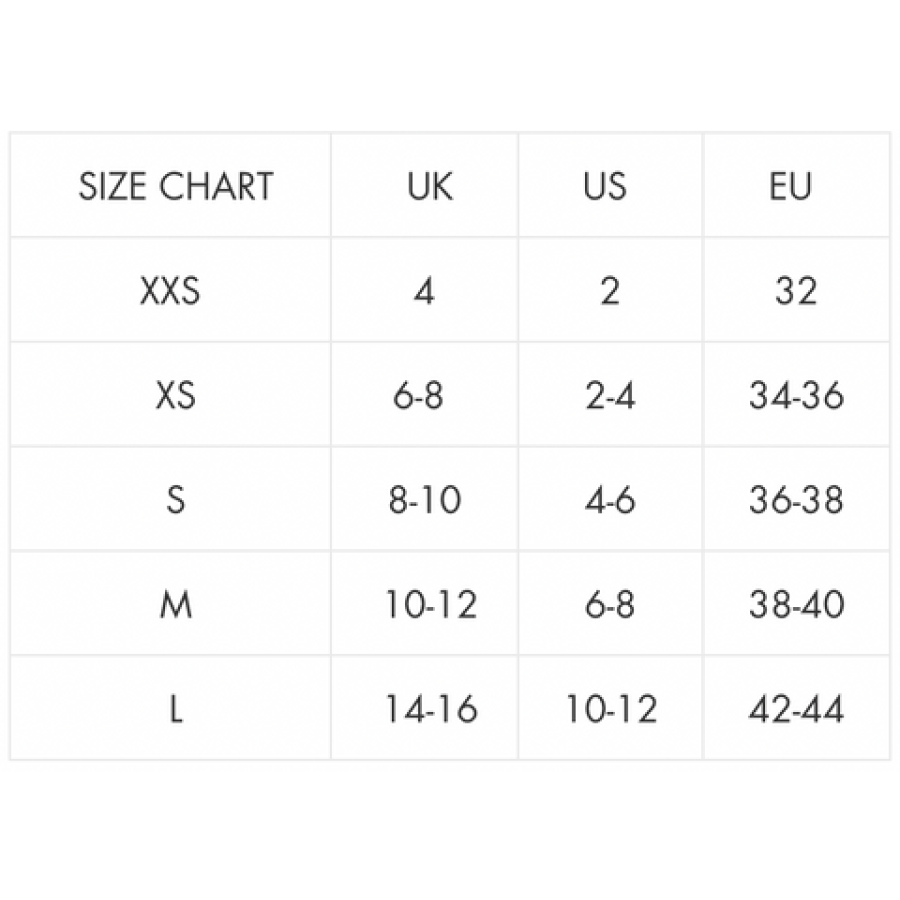Viewport: 900px width, 900px height.
Task: Select US 6-8 in the M row
Action: click(610, 605)
